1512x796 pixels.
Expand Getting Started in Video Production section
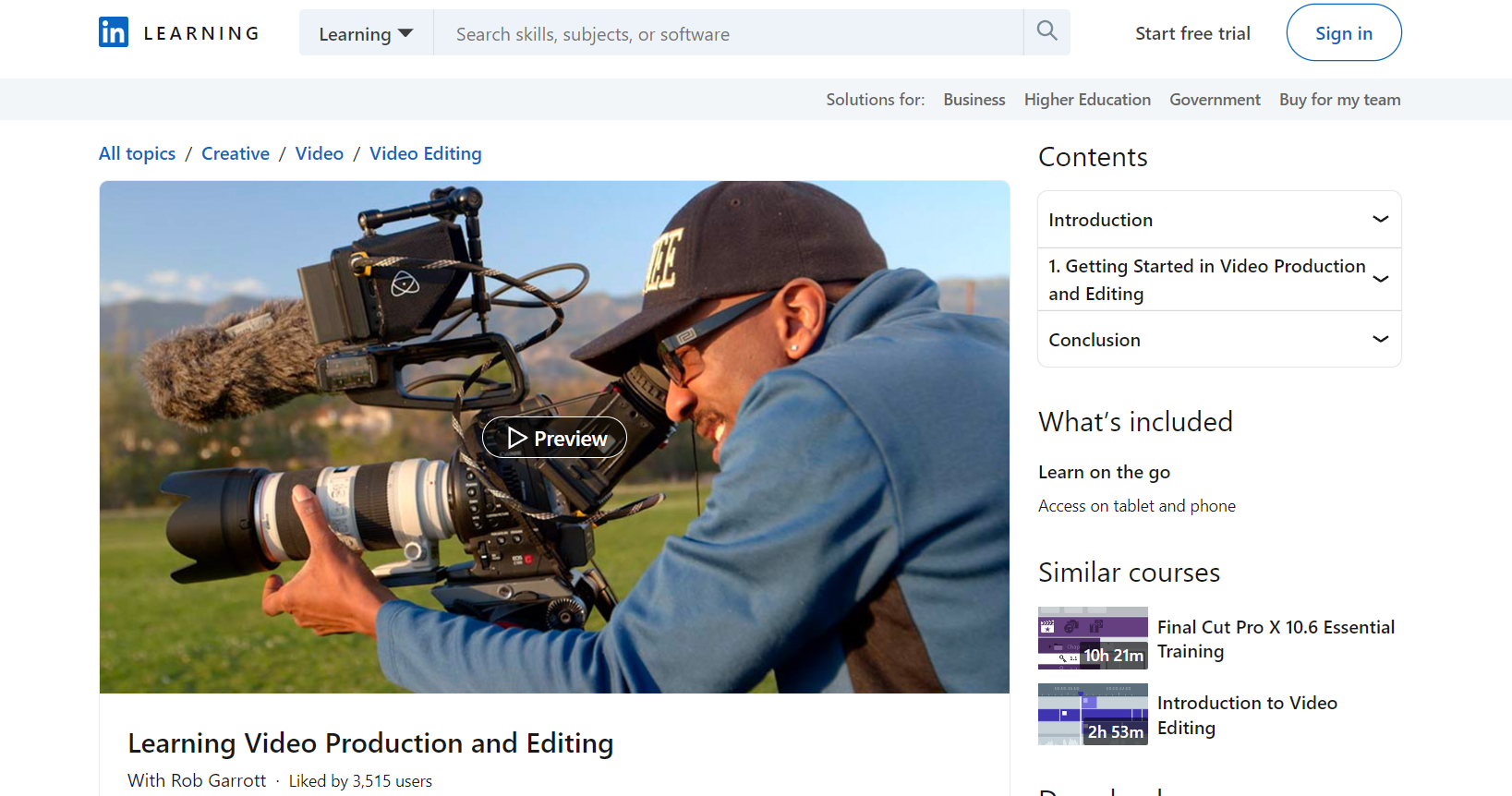[x=1219, y=280]
